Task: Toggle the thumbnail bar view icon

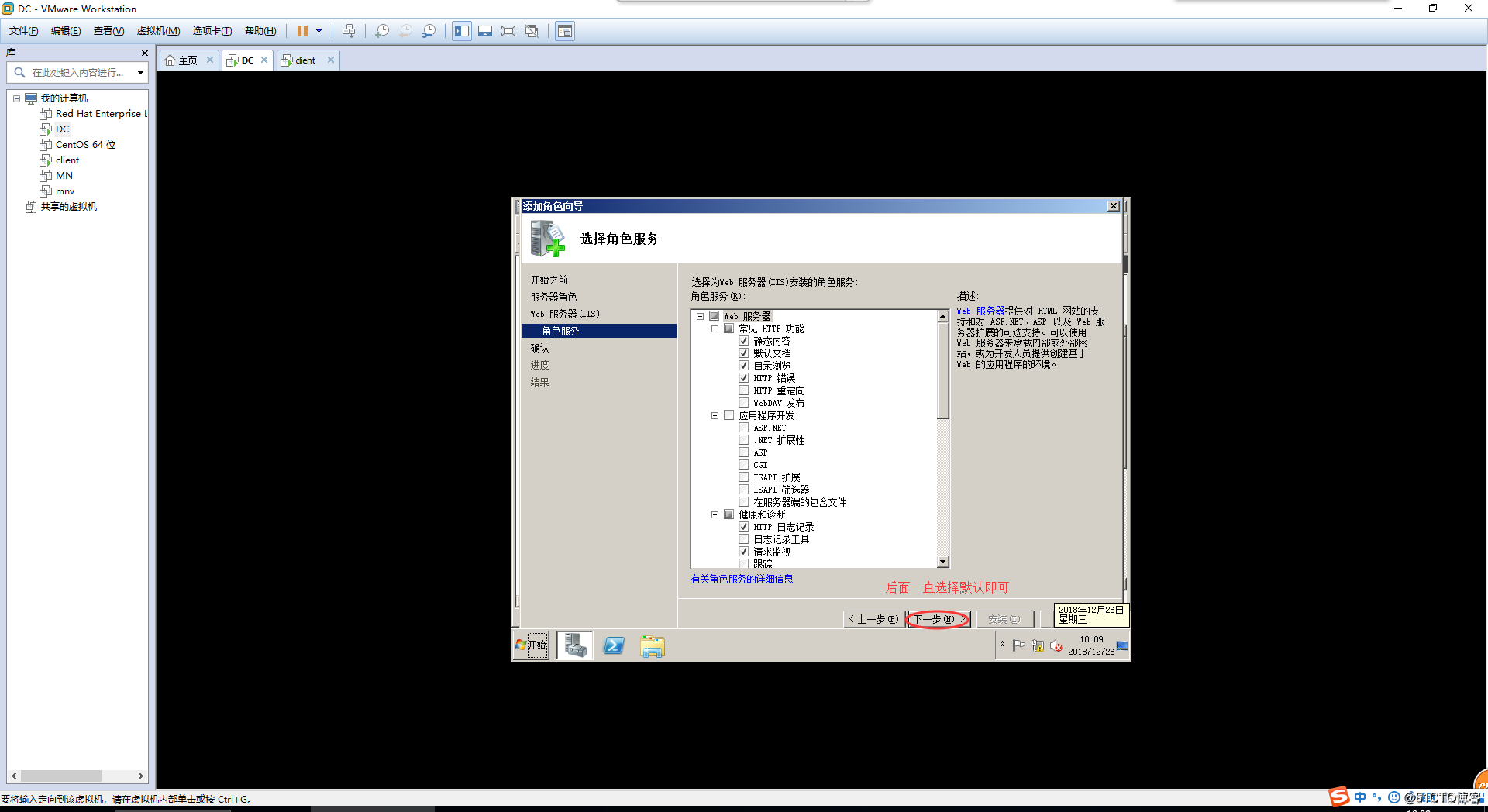Action: 485,31
